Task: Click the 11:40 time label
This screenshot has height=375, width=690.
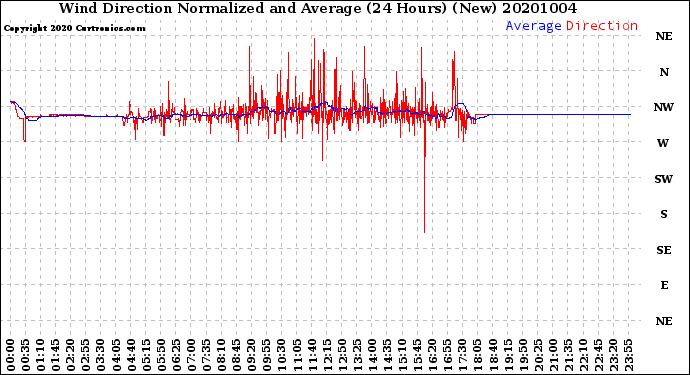Action: coord(312,355)
